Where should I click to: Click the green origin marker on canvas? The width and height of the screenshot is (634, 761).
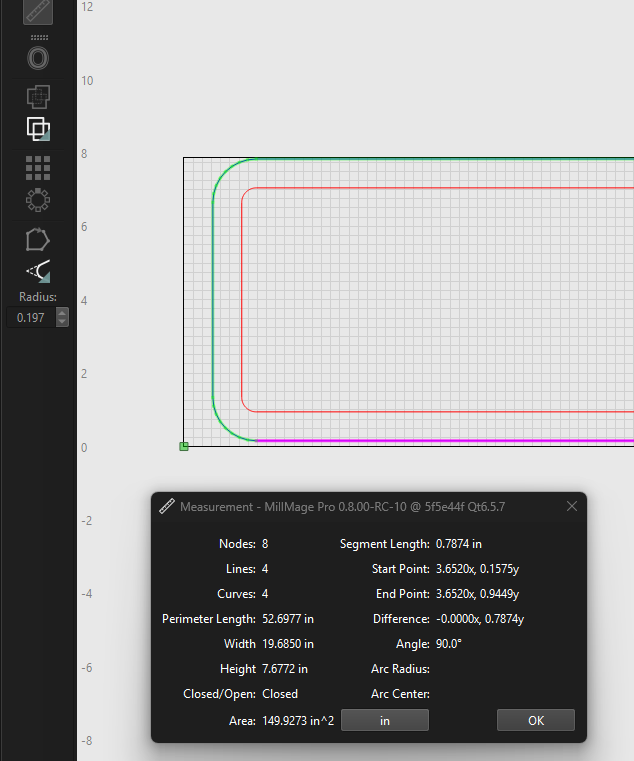pos(184,446)
